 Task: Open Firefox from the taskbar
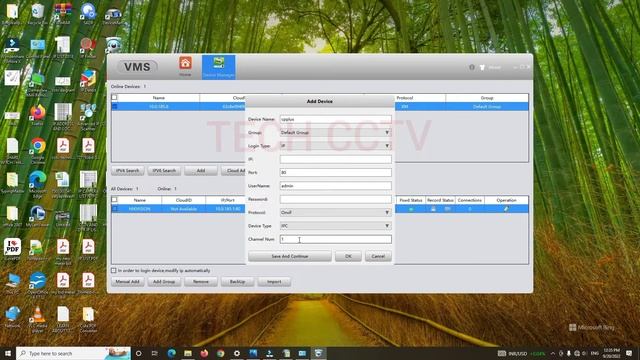point(204,353)
